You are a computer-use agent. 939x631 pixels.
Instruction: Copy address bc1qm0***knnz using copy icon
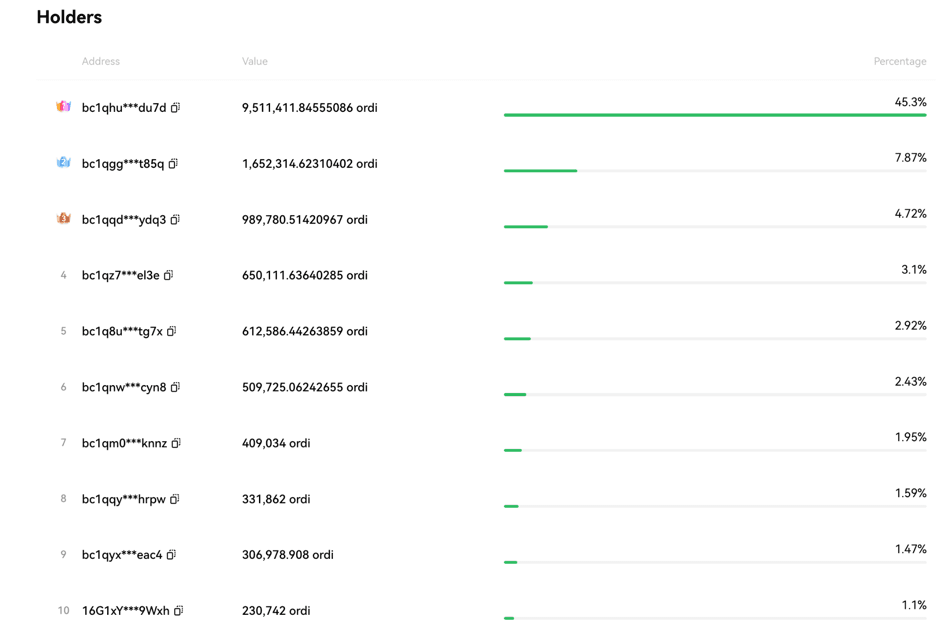click(176, 443)
